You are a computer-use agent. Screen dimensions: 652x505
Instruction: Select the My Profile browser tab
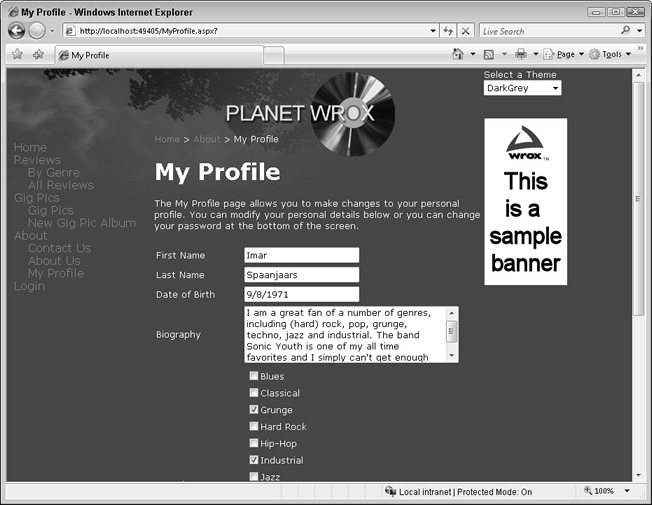[159, 55]
